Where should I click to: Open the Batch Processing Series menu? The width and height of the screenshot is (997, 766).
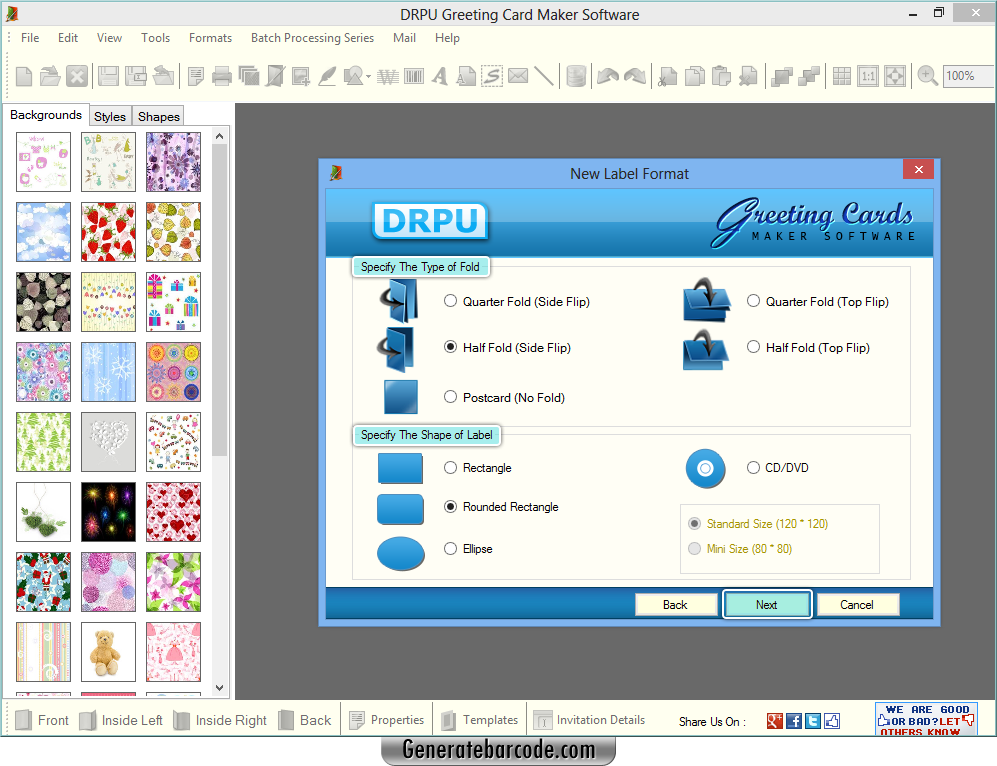[312, 38]
